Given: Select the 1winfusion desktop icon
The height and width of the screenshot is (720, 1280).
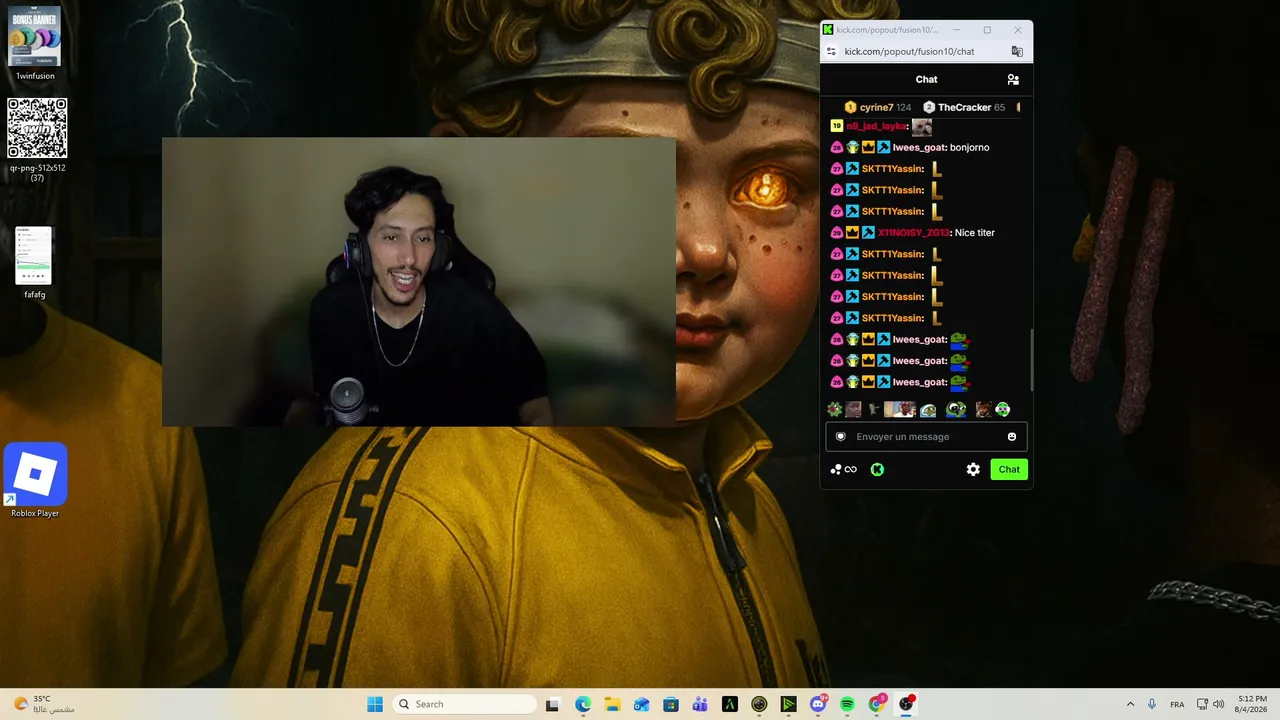Looking at the screenshot, I should point(35,44).
